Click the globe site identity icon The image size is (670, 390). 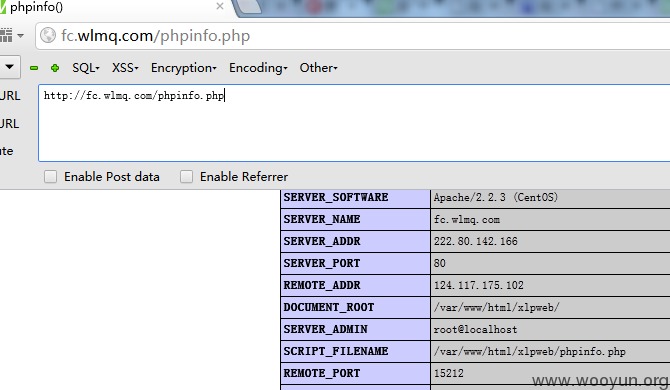click(48, 35)
